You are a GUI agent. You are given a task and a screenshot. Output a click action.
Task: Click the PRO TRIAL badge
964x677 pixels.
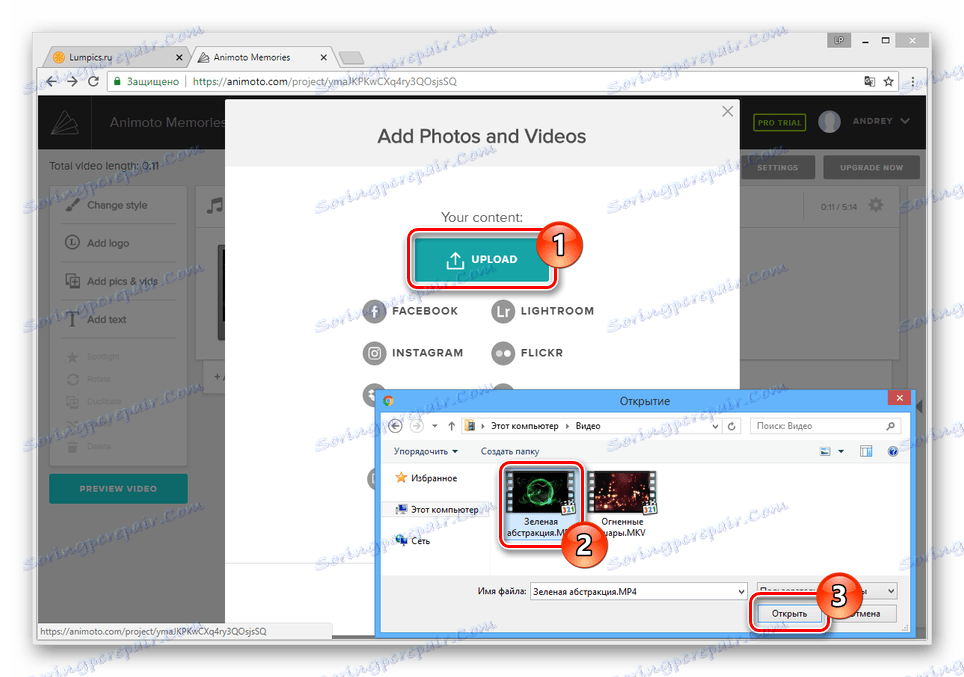tap(780, 122)
